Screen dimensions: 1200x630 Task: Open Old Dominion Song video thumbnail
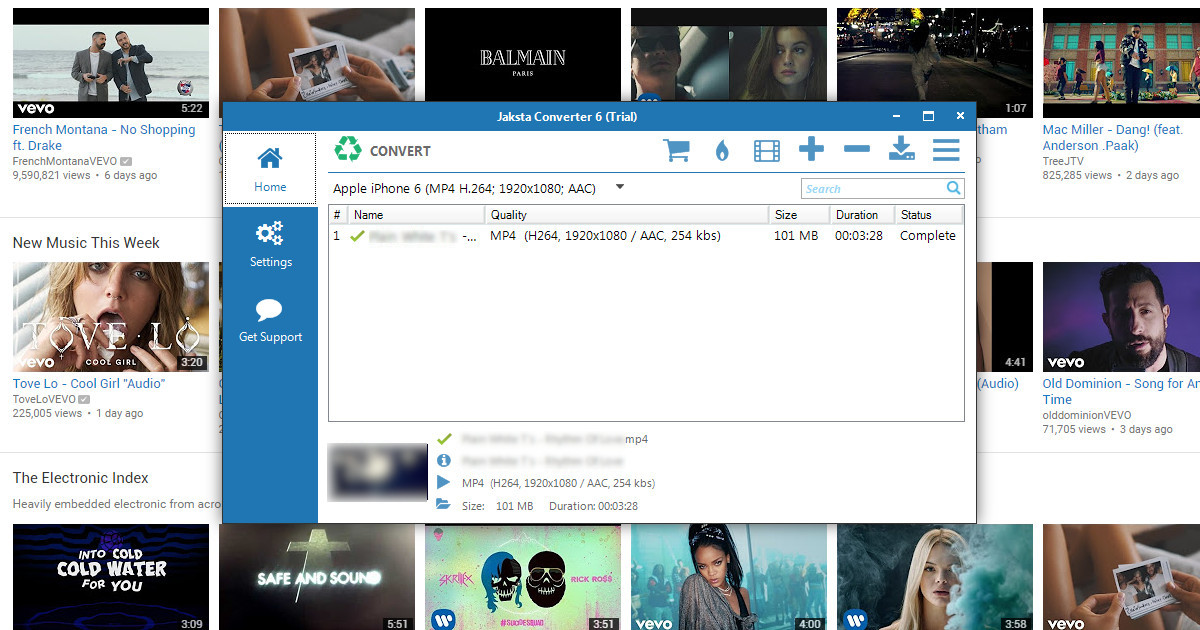coord(1121,317)
